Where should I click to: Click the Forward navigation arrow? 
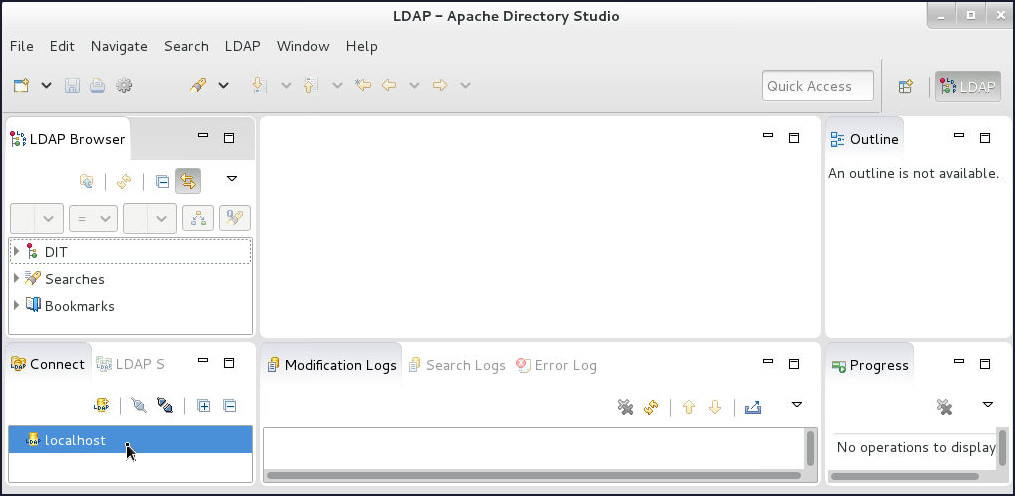[440, 85]
